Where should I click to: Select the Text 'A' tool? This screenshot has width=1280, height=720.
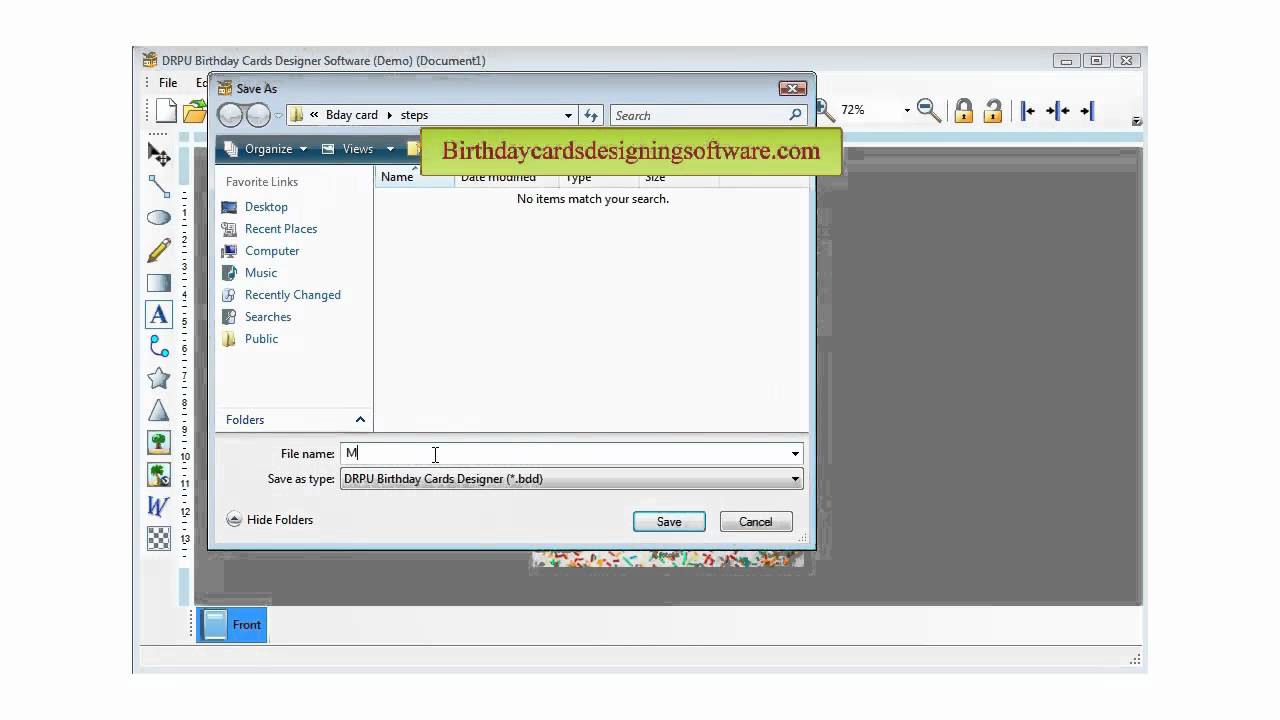pos(159,314)
